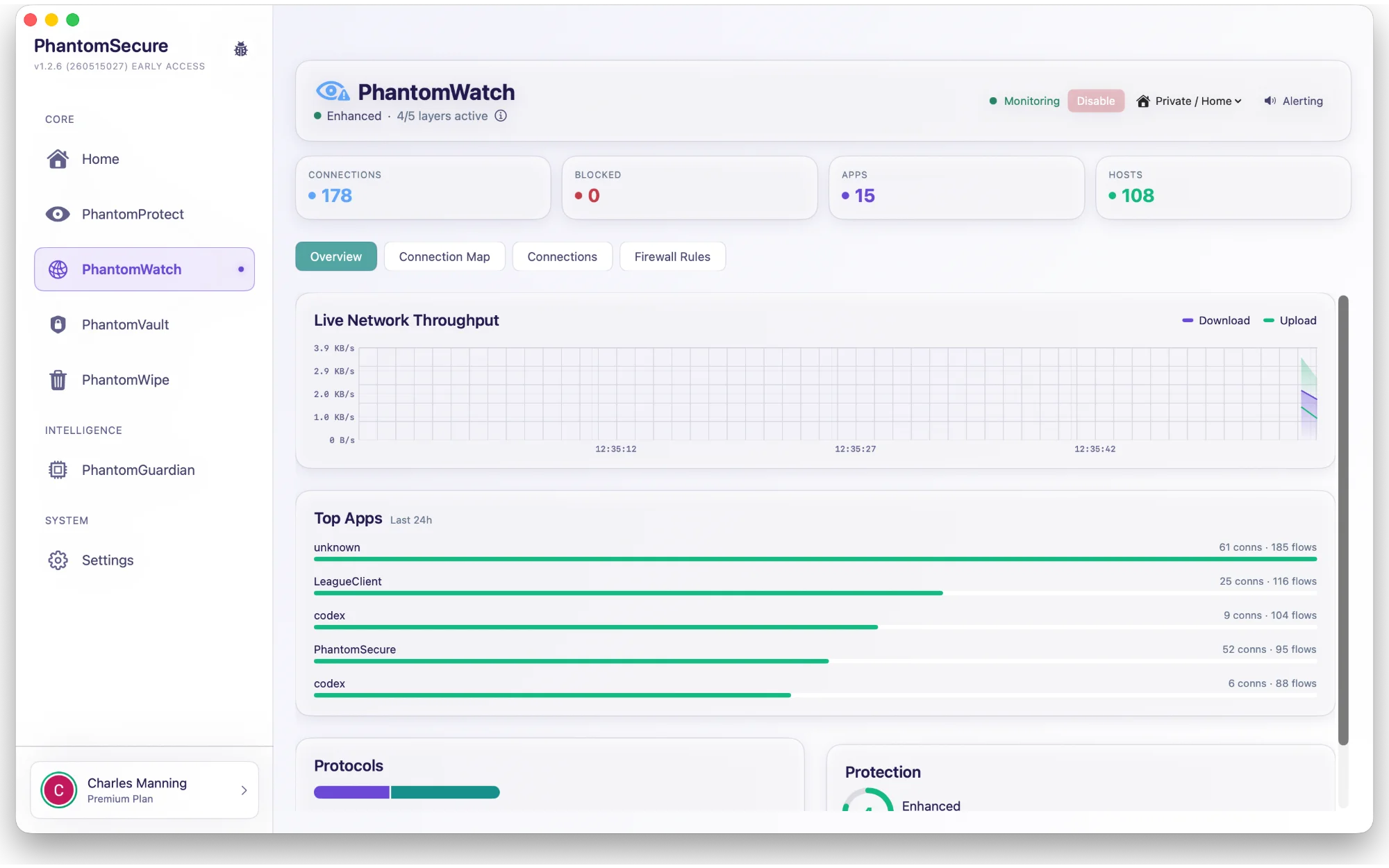Click the unknown app row label

click(x=337, y=547)
